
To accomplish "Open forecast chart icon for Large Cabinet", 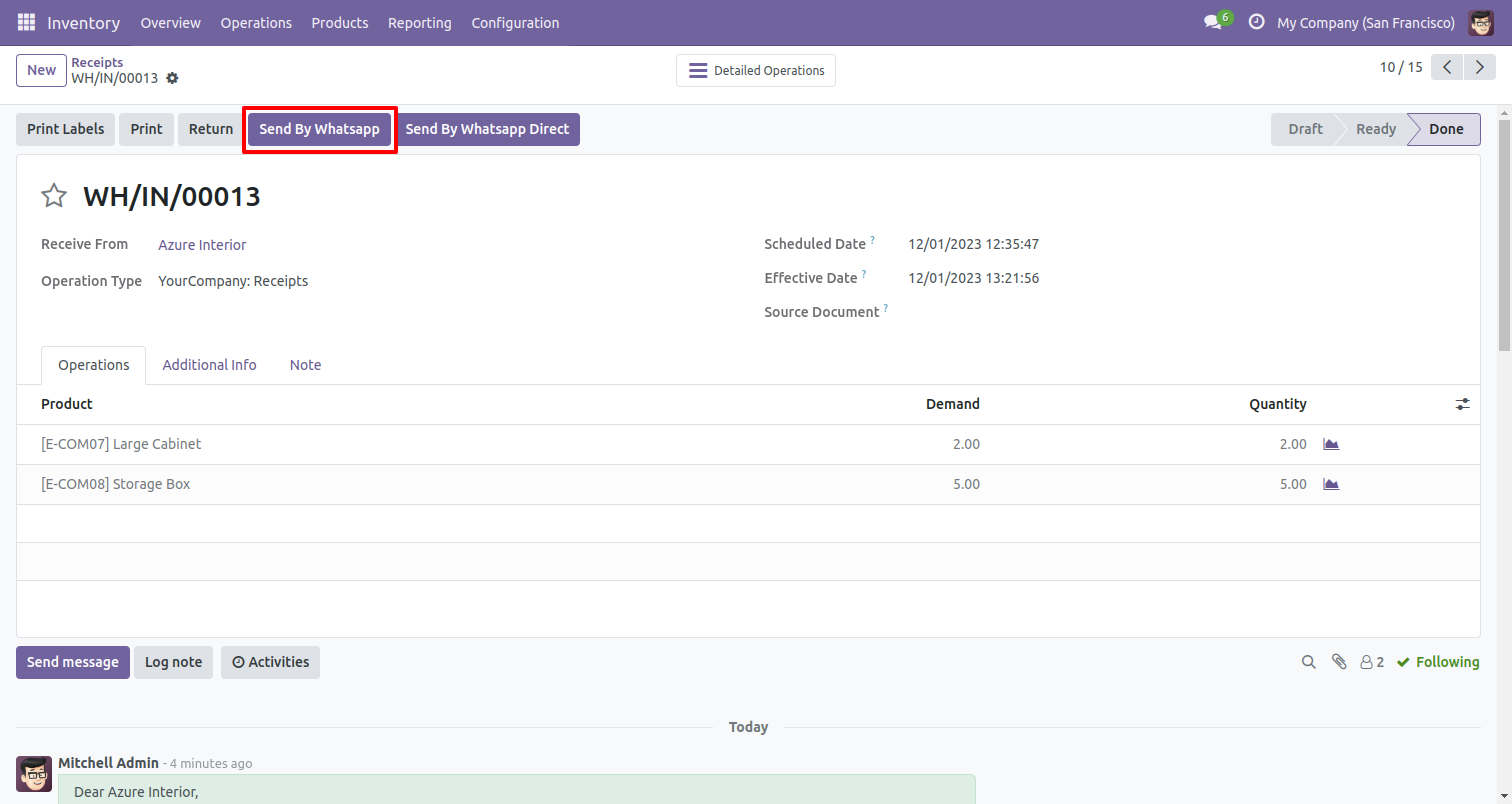I will tap(1331, 444).
